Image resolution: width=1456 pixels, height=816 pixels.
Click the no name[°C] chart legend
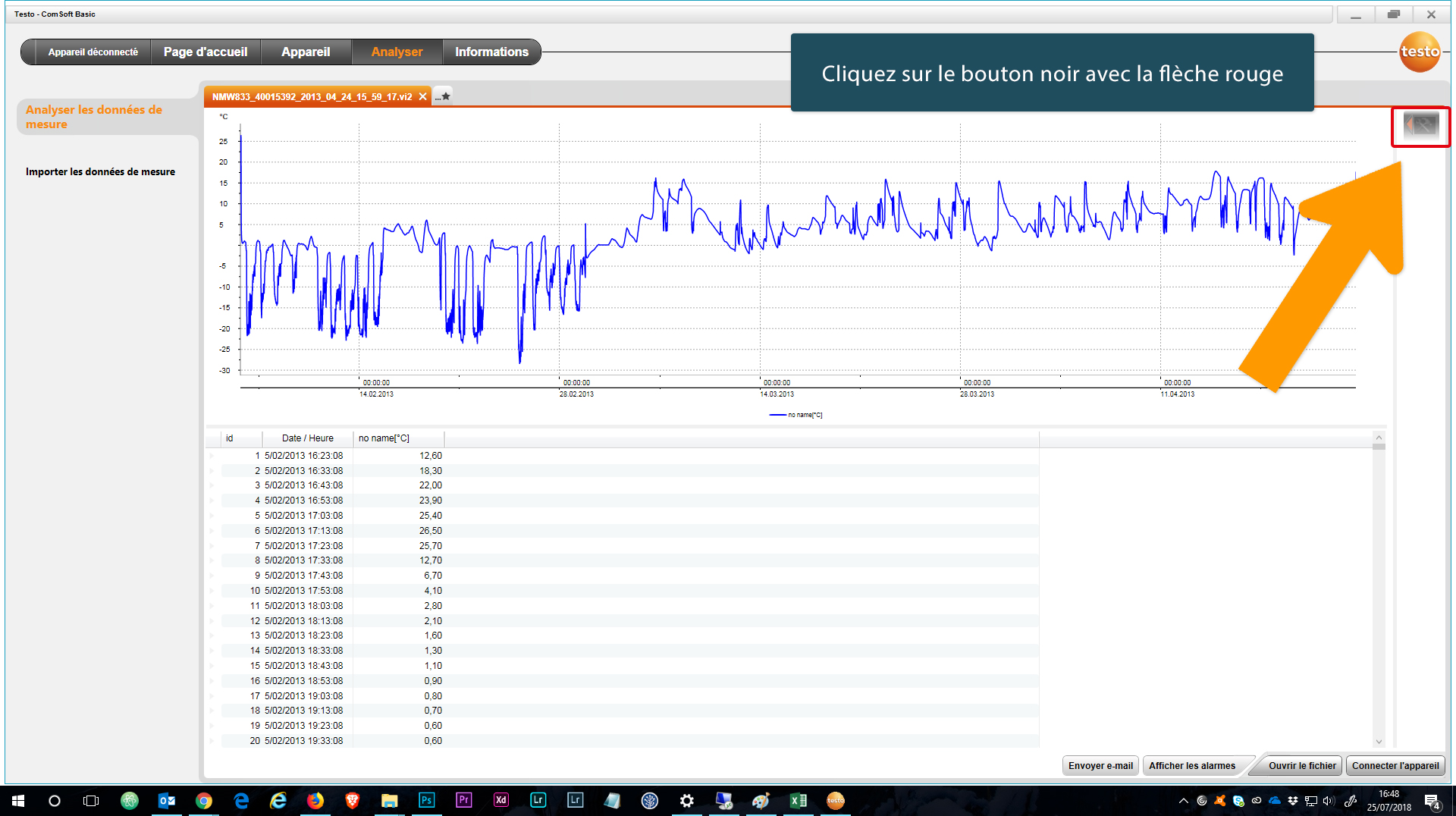coord(795,415)
